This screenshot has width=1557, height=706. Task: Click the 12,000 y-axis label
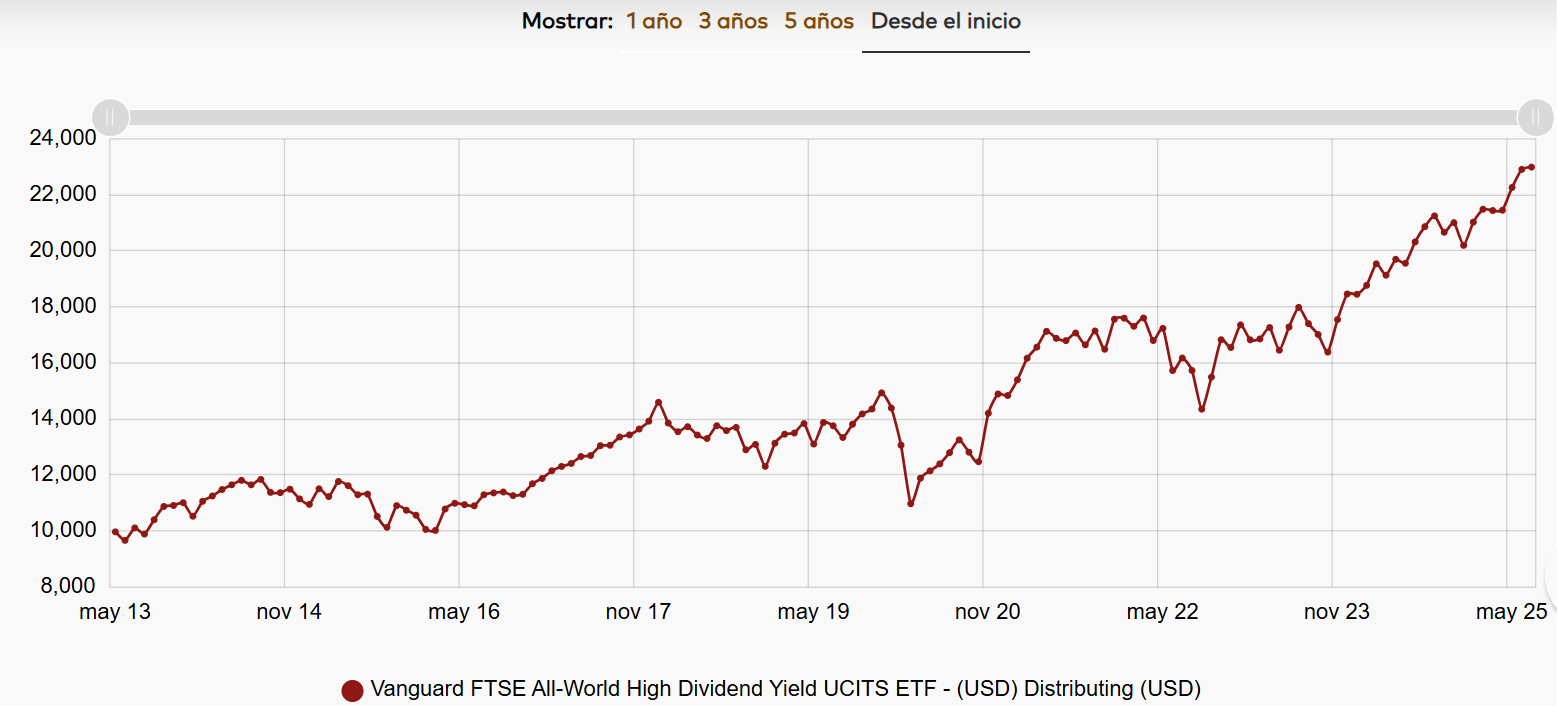tap(61, 474)
